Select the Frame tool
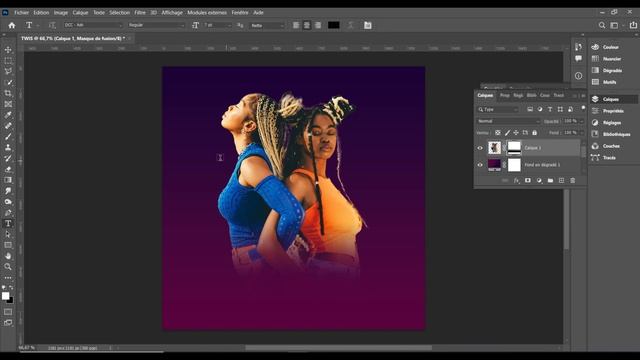640x360 pixels. (8, 104)
